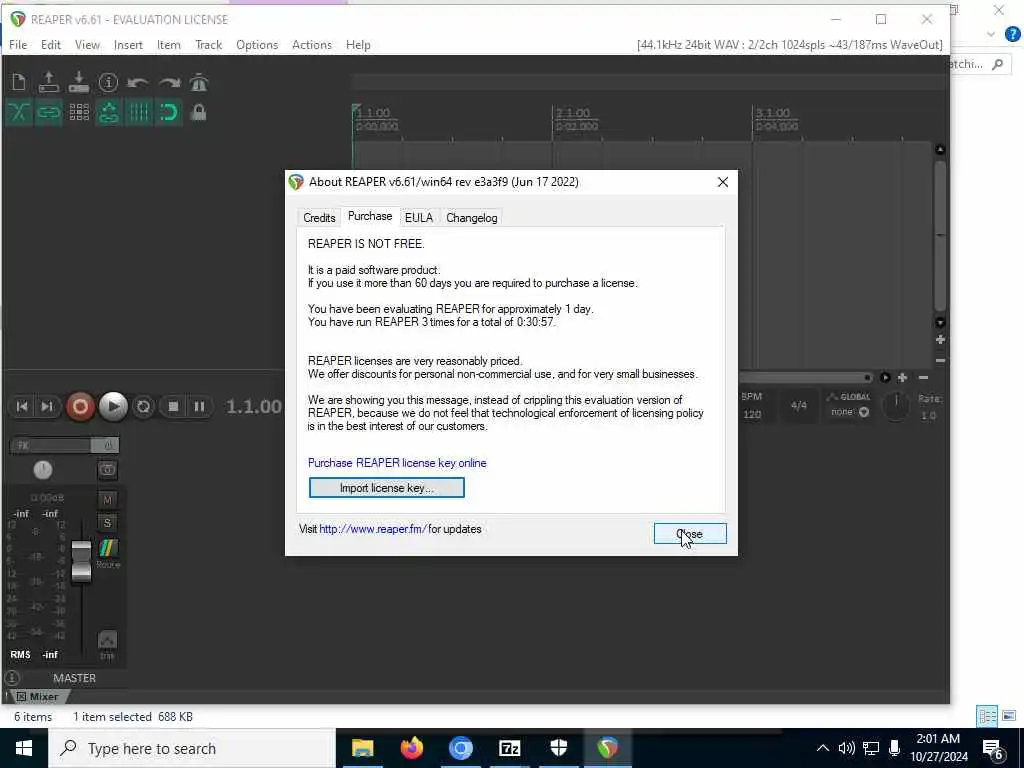Toggle envelope points move with items icon
1024x768 pixels.
[108, 112]
